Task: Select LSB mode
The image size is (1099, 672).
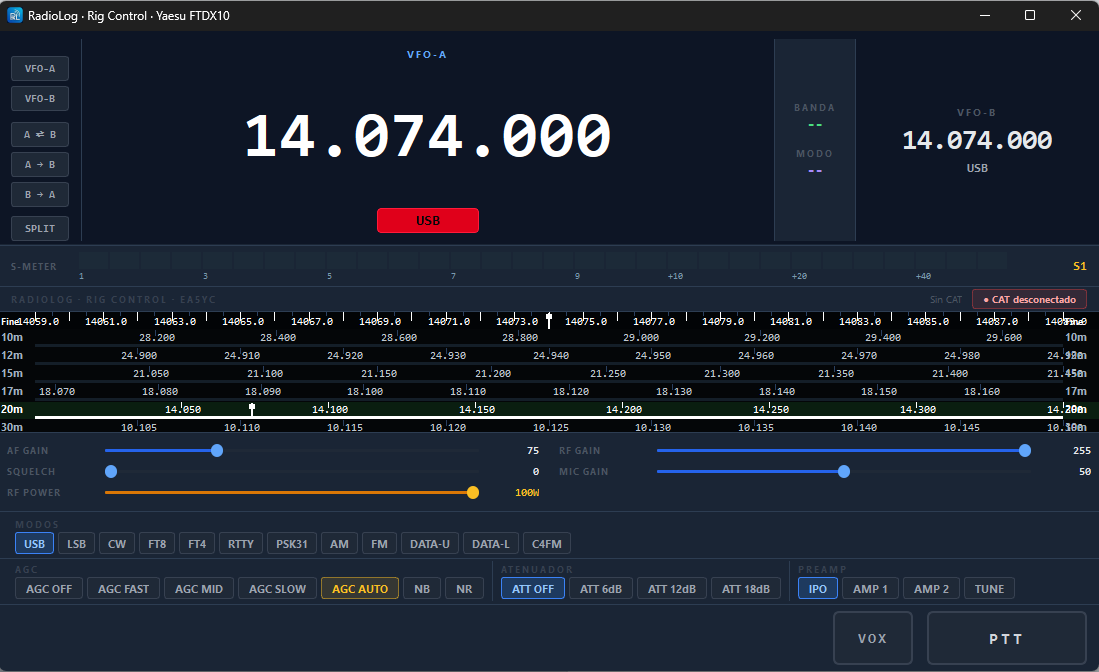Action: 76,544
